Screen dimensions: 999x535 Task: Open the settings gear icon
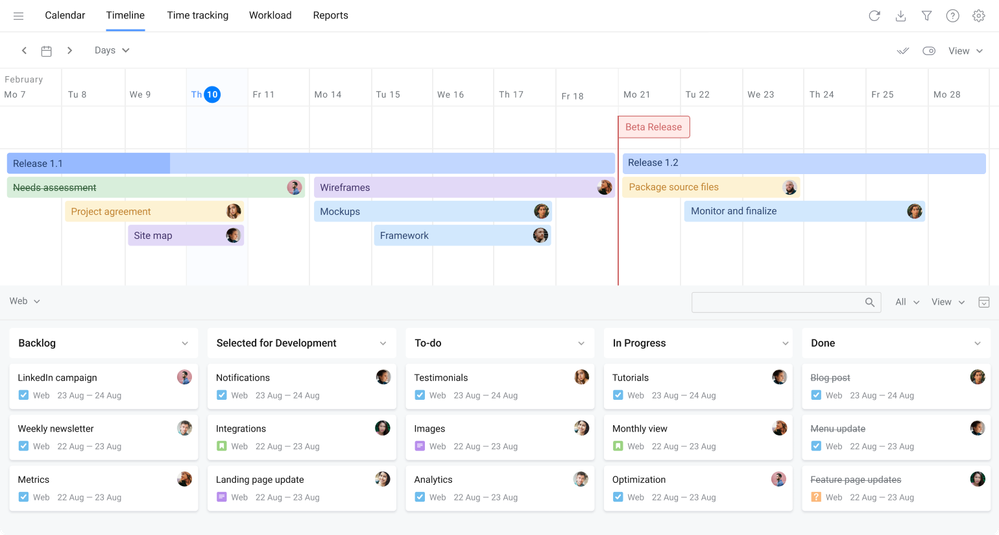979,16
